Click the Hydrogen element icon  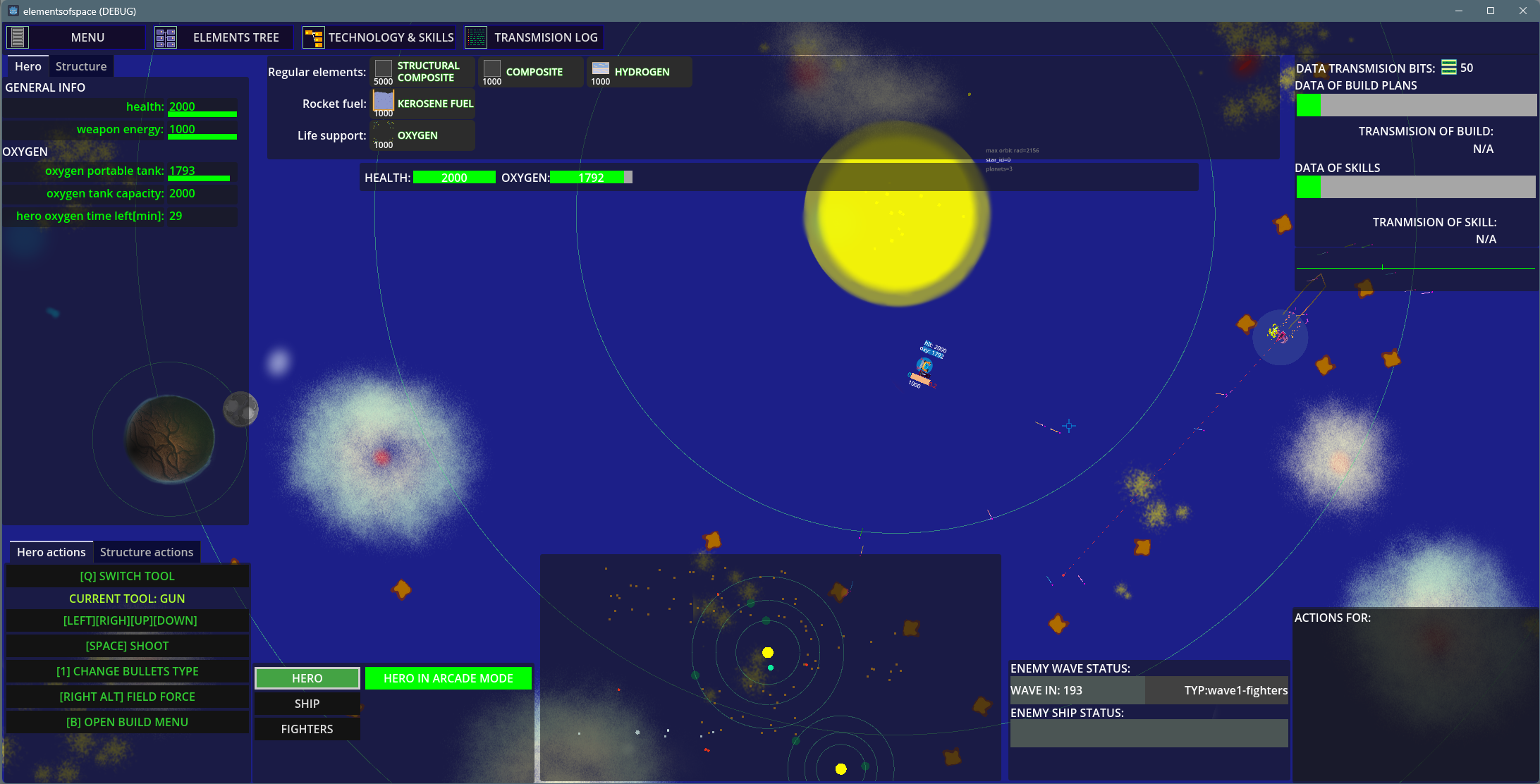[x=600, y=68]
